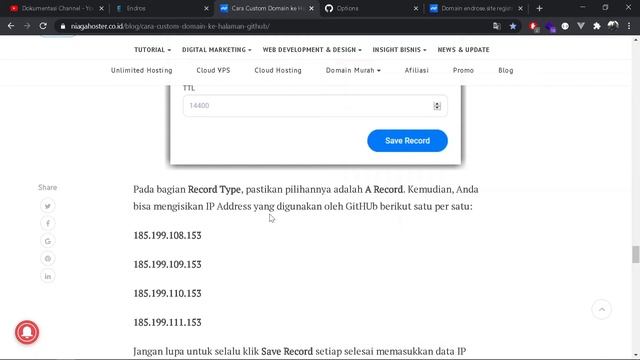Open the Unlimited Hosting link
The image size is (640, 360).
(142, 70)
